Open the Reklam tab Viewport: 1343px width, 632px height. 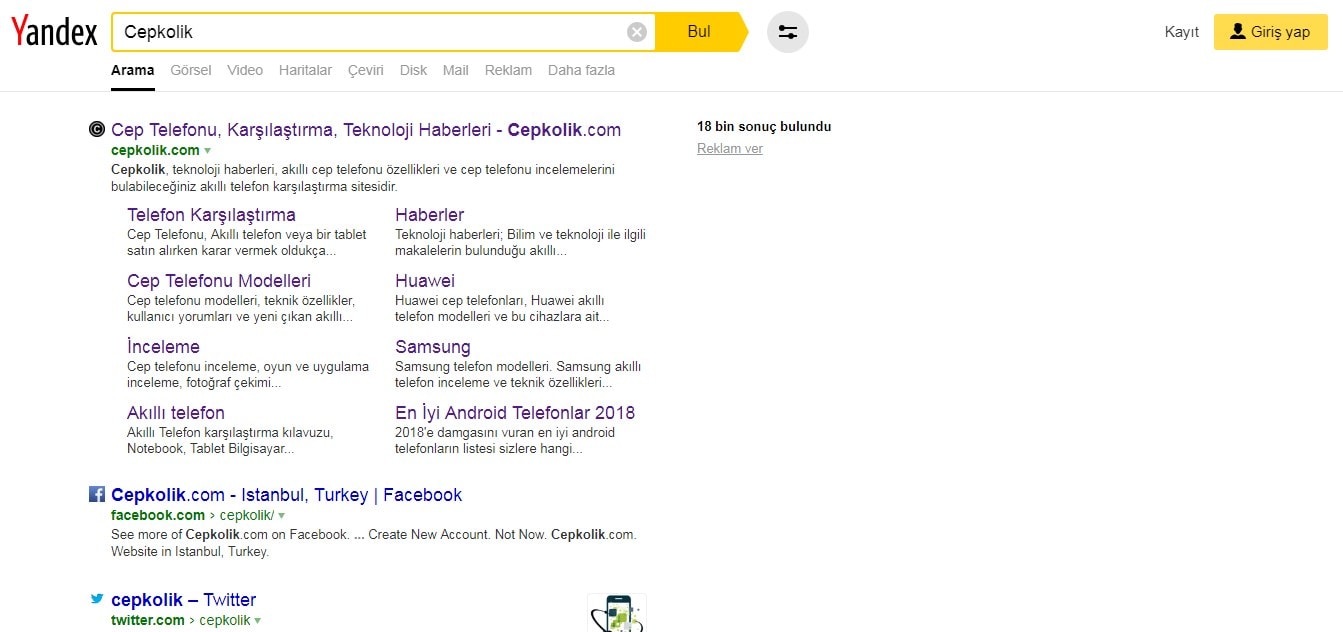click(x=508, y=70)
